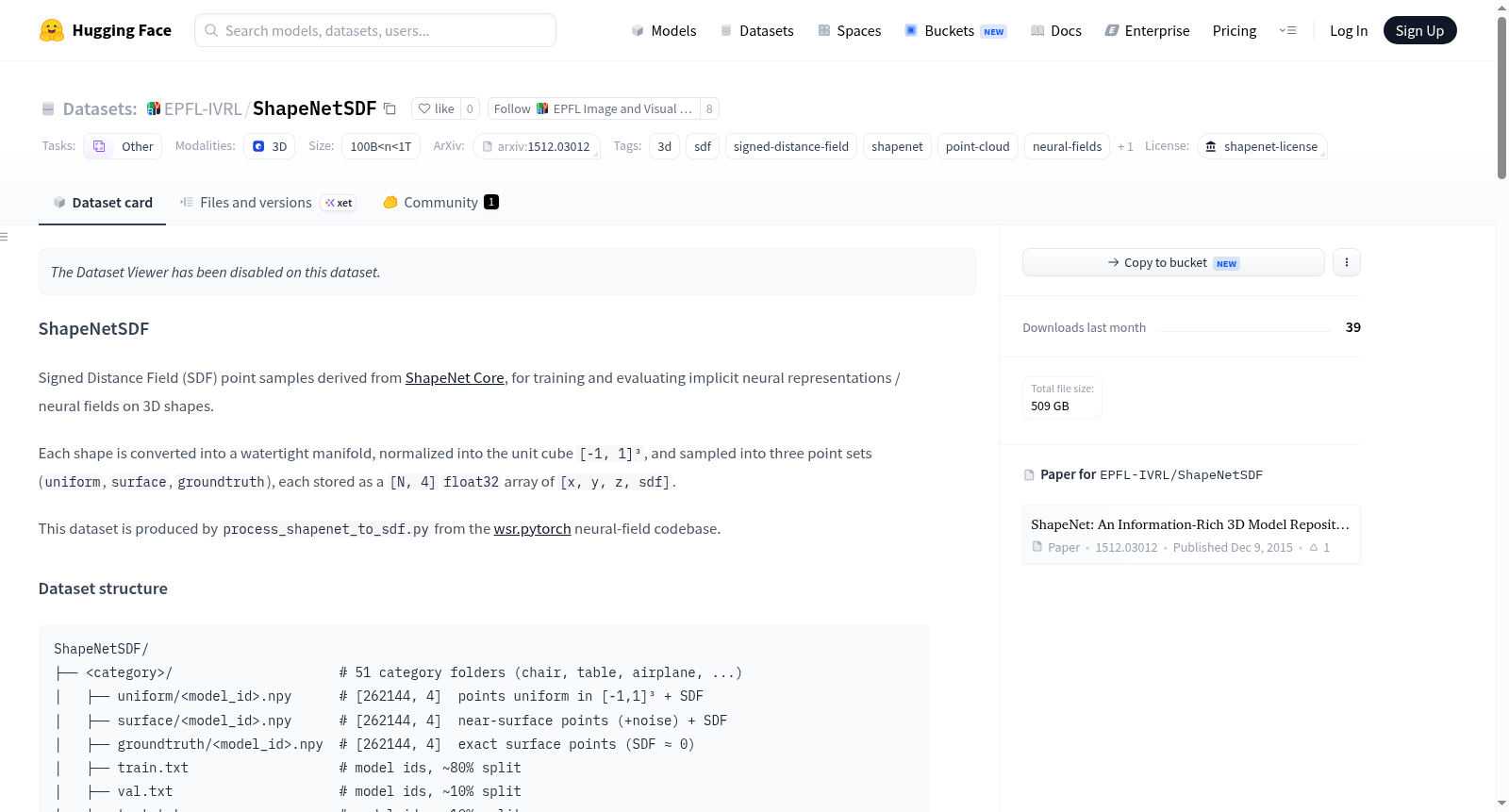Go to the Pricing page
The height and width of the screenshot is (812, 1509).
click(1235, 30)
